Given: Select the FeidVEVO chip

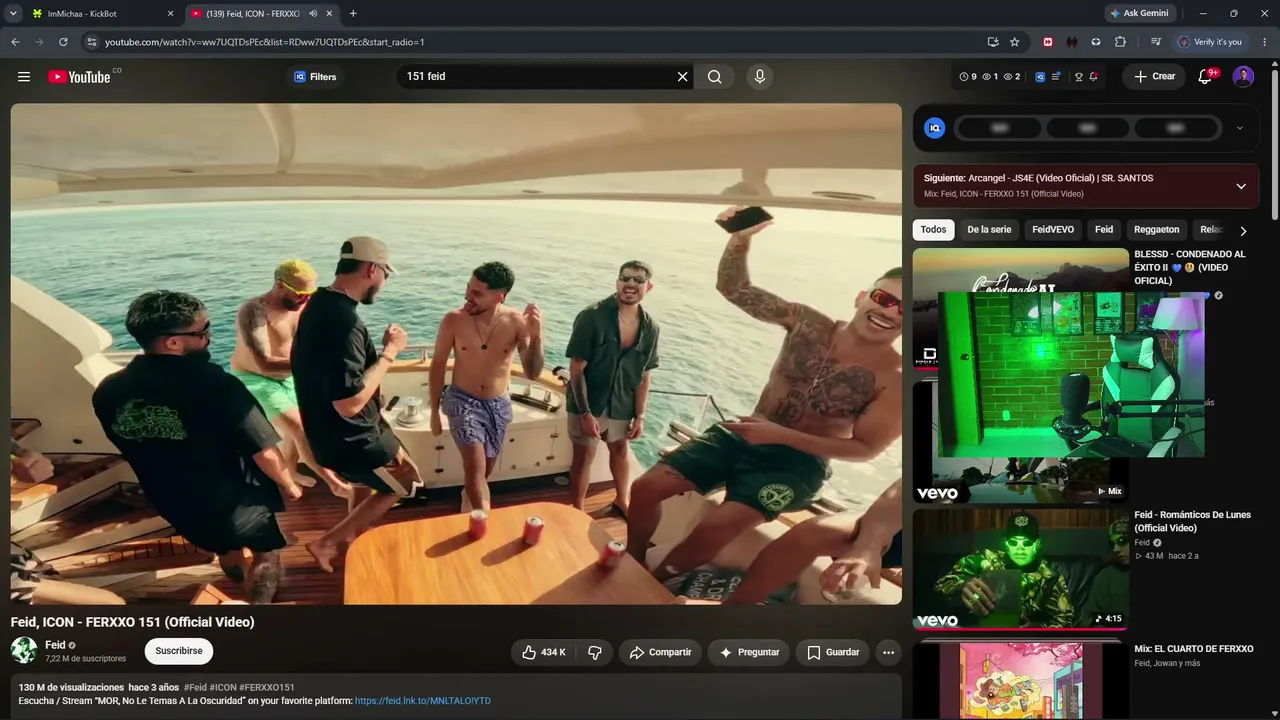Looking at the screenshot, I should tap(1053, 230).
